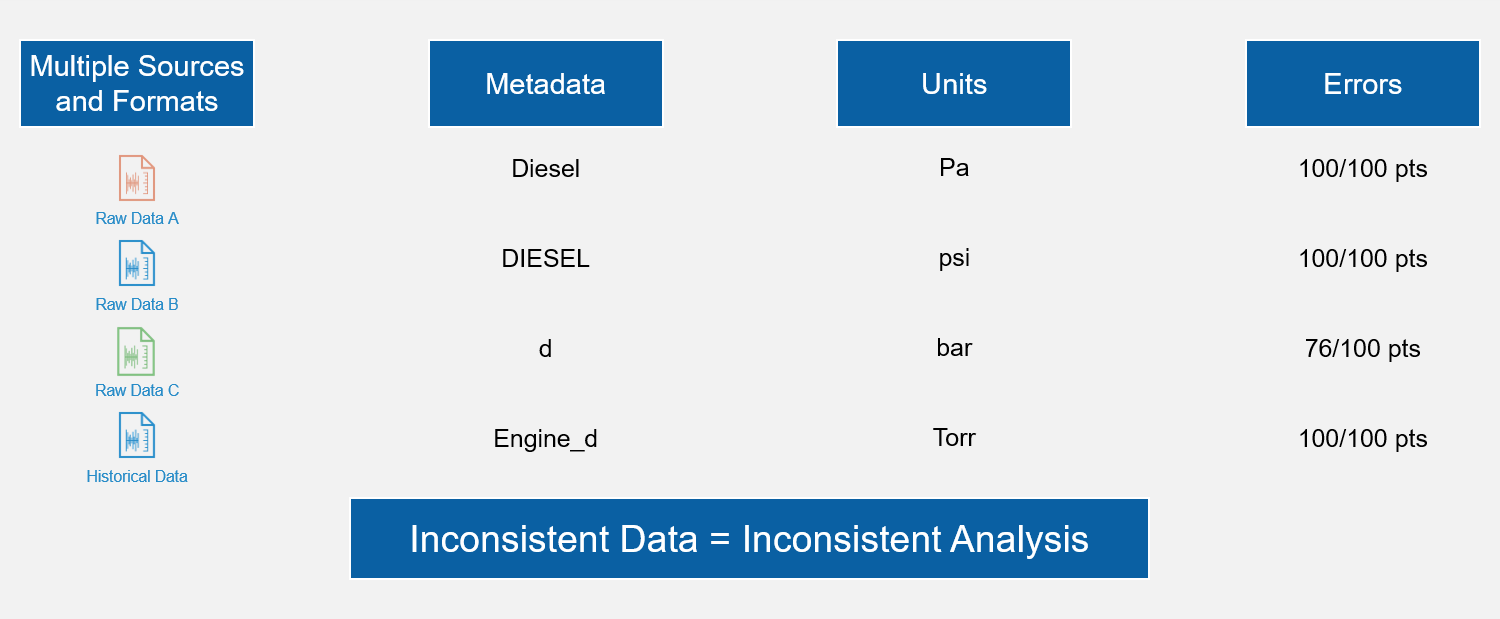Viewport: 1500px width, 619px height.
Task: Click the green Raw Data C file icon
Action: click(x=137, y=350)
